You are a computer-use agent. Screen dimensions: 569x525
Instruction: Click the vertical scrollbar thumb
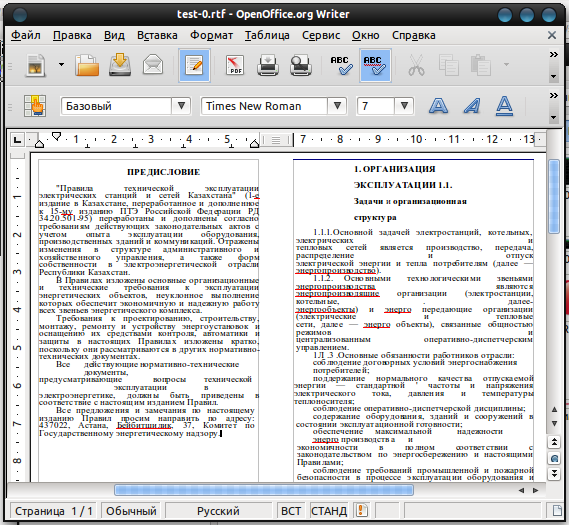(x=554, y=197)
